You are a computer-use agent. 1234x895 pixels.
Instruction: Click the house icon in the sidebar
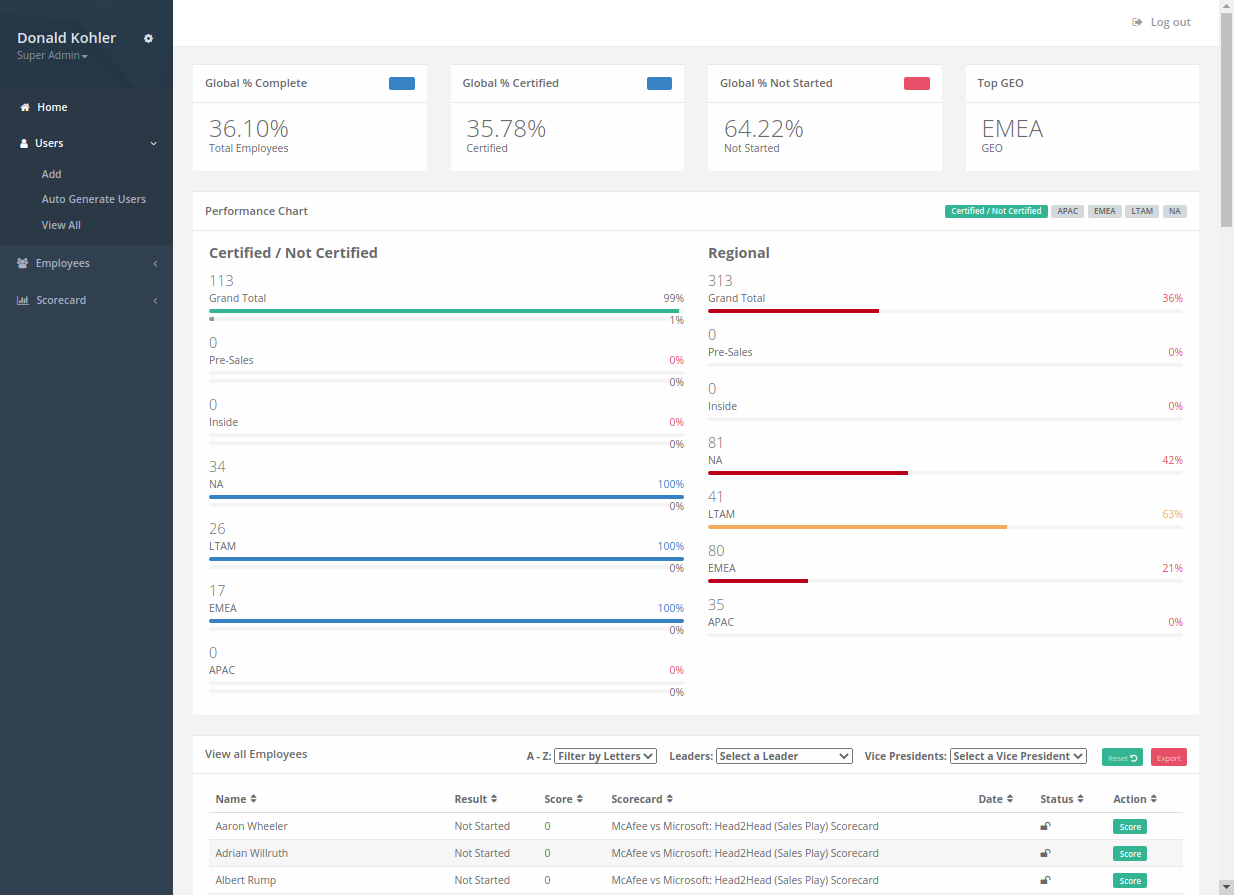[x=25, y=107]
